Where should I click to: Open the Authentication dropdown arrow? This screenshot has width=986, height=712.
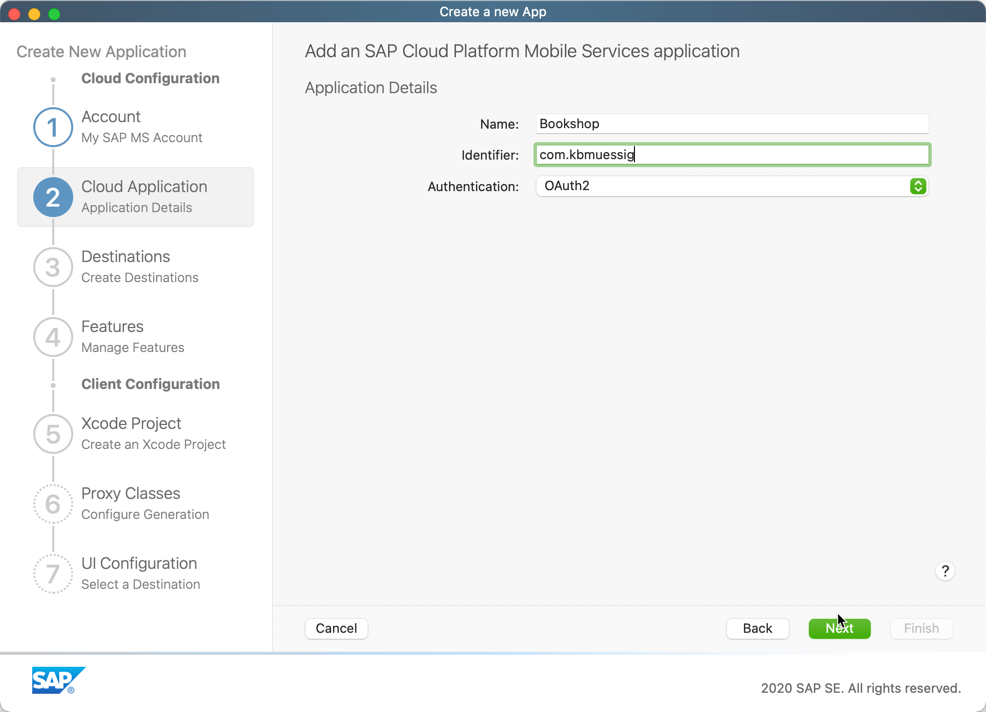click(917, 186)
